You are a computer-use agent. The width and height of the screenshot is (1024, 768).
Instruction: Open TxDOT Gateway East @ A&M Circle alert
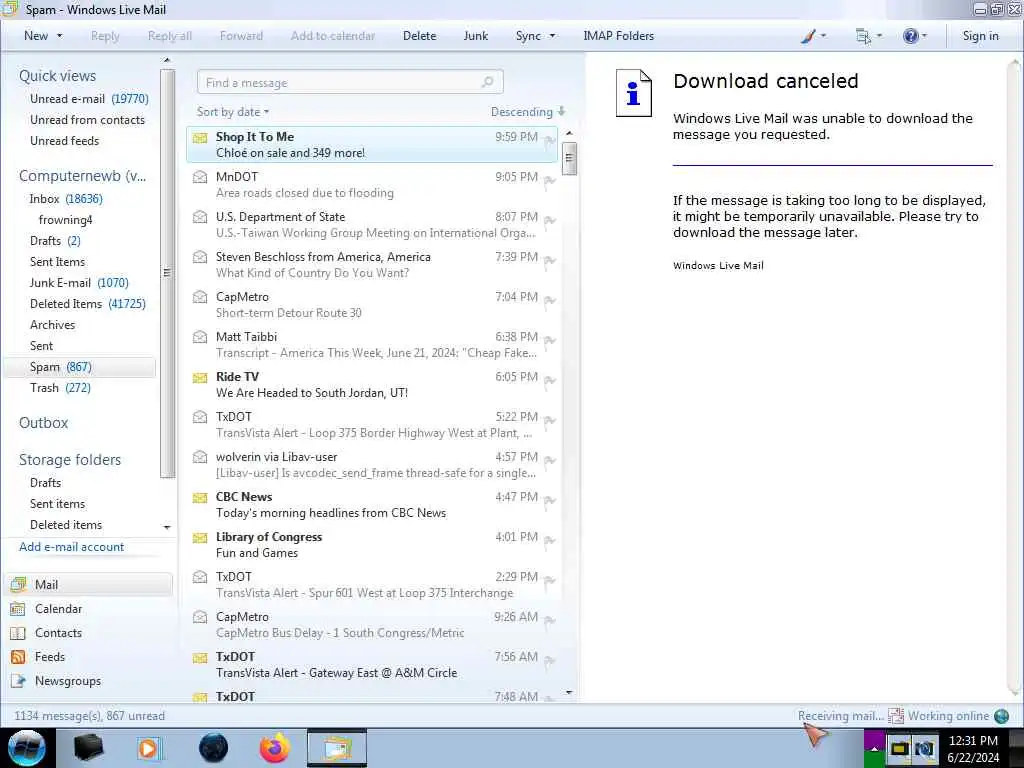point(372,665)
